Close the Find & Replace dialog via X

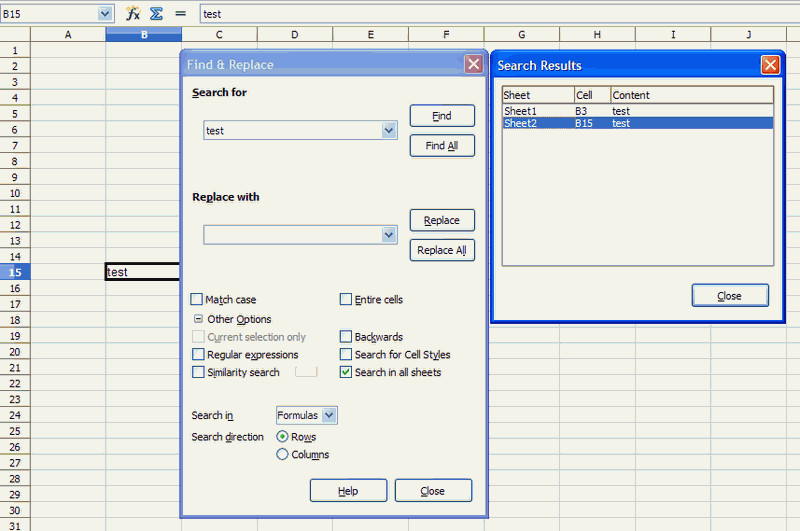[473, 64]
